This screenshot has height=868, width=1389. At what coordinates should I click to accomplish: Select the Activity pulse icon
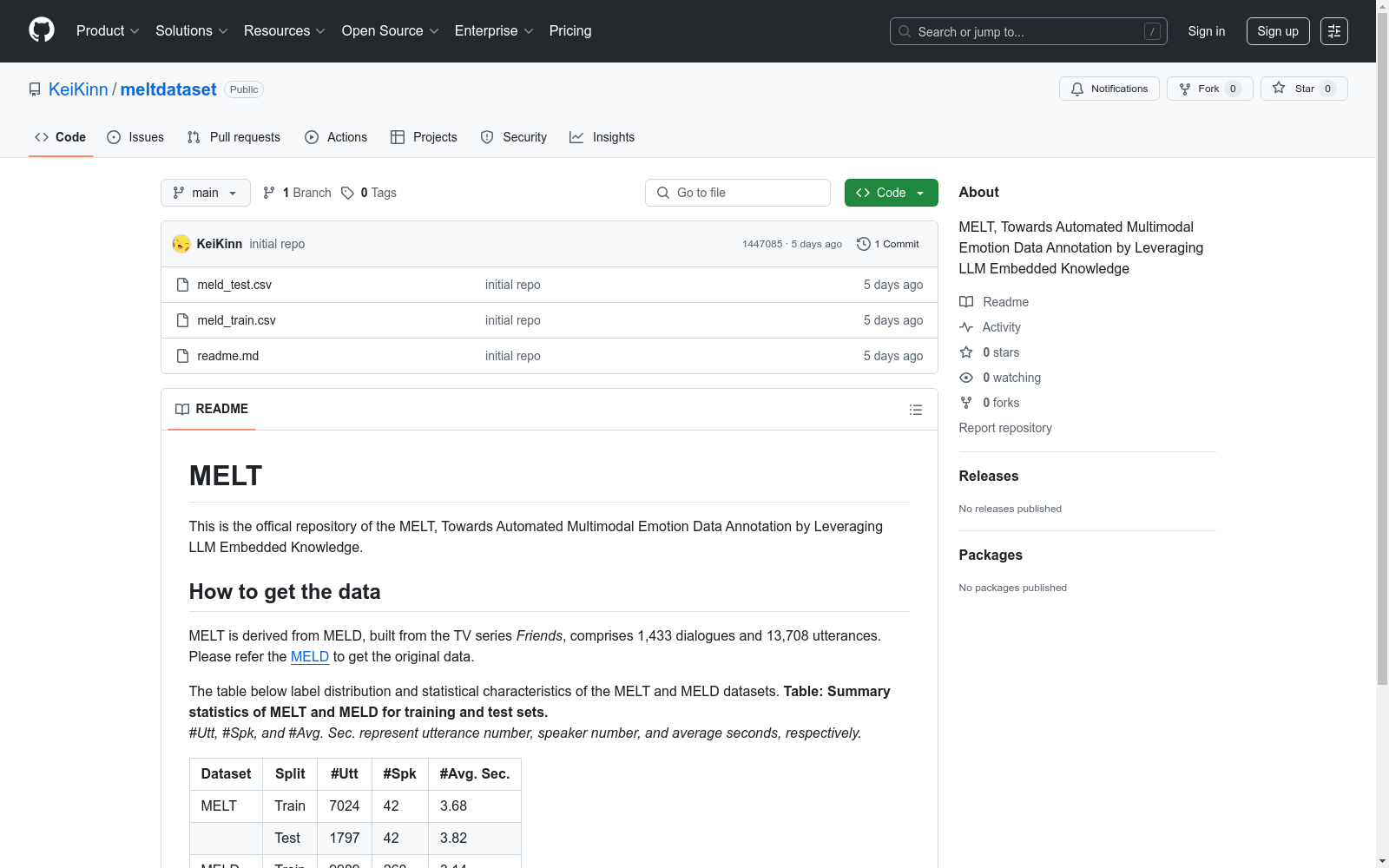(x=966, y=327)
